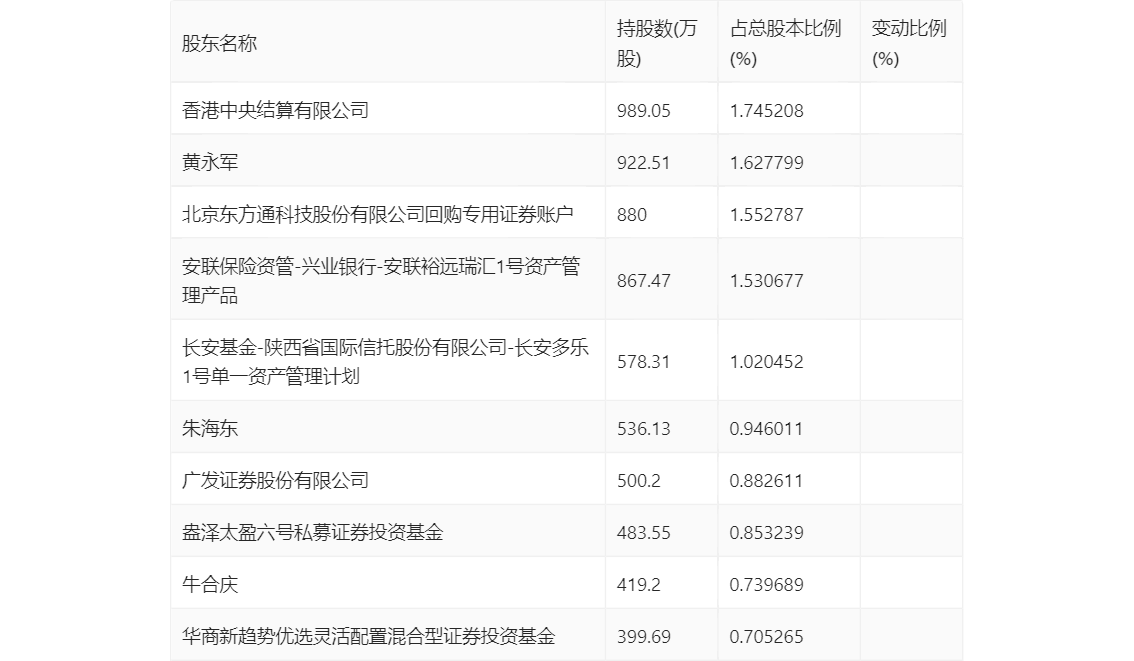Image resolution: width=1134 pixels, height=661 pixels.
Task: Click the percentage 0.853239
Action: pos(767,533)
